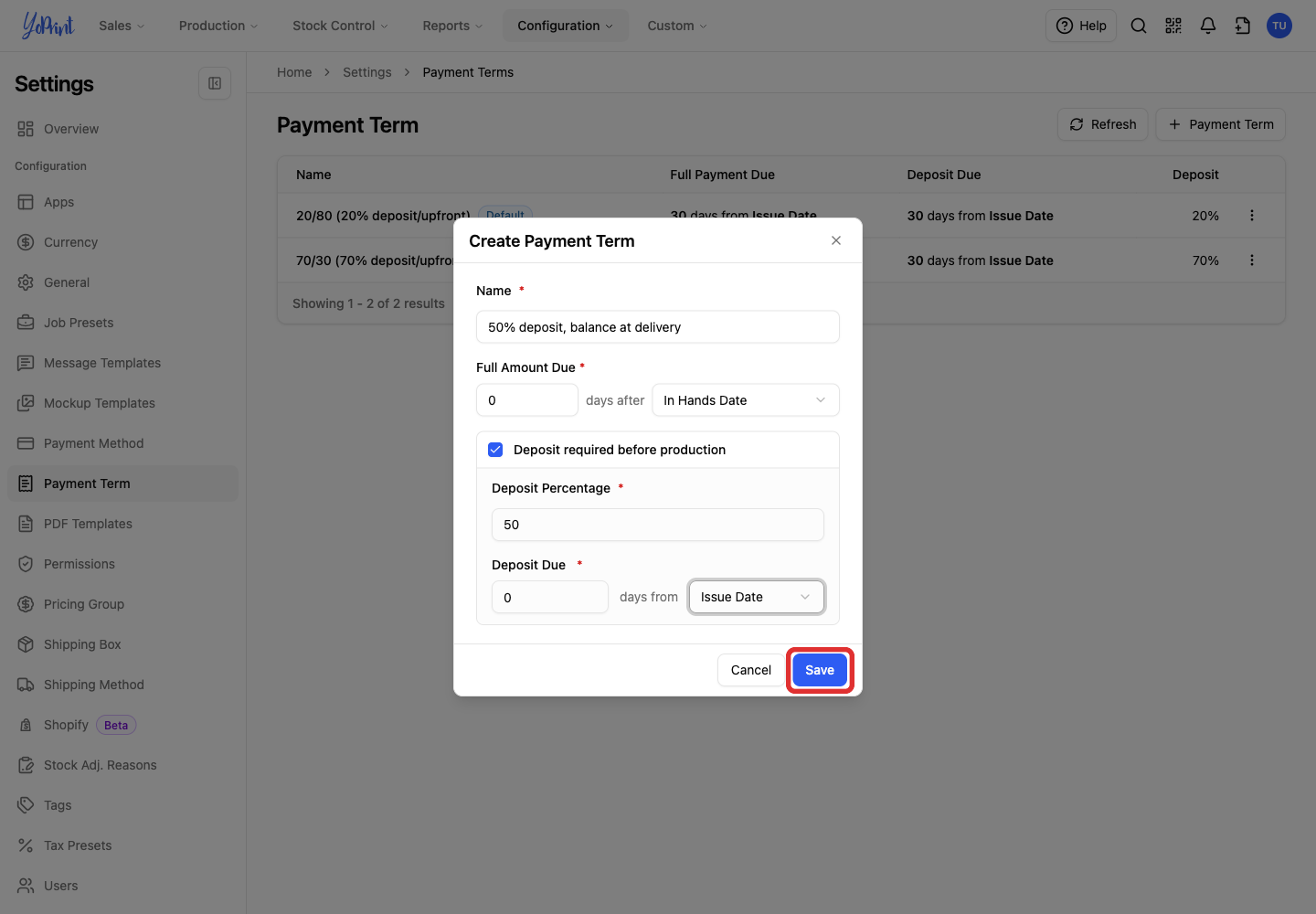This screenshot has height=914, width=1316.
Task: Click the new document icon in top bar
Action: click(1243, 26)
